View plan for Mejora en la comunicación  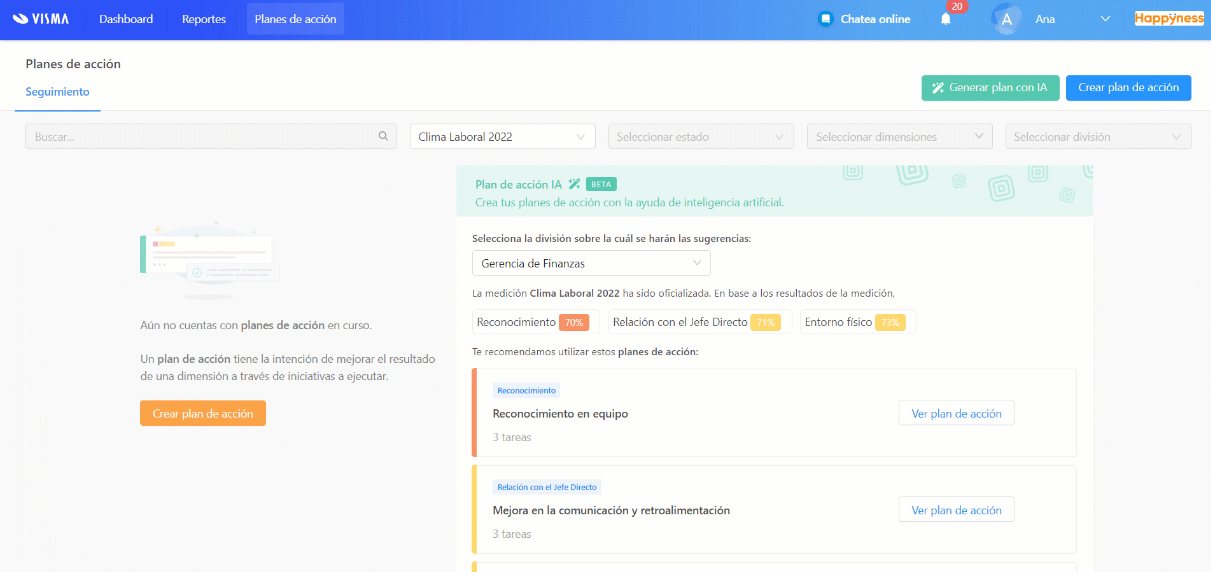tap(956, 510)
